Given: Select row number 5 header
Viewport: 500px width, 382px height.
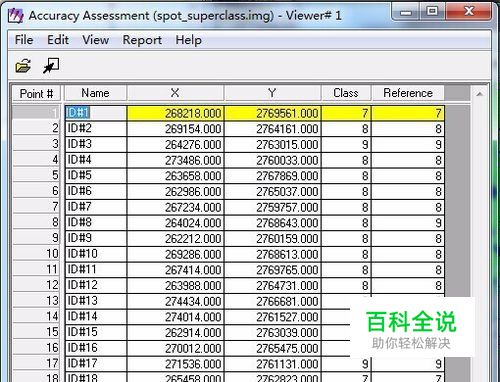Looking at the screenshot, I should coord(36,175).
